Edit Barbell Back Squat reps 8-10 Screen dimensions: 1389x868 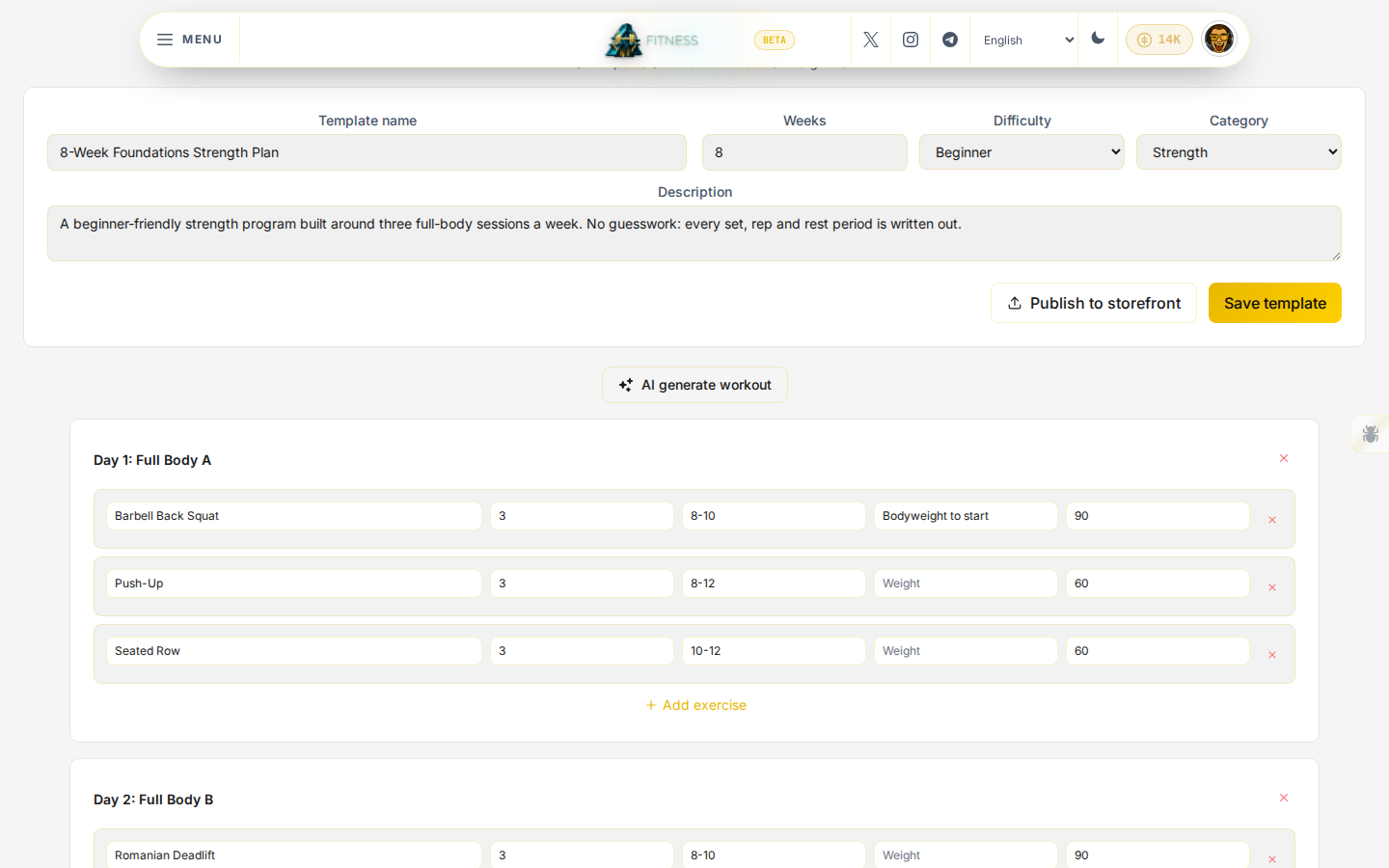[774, 516]
